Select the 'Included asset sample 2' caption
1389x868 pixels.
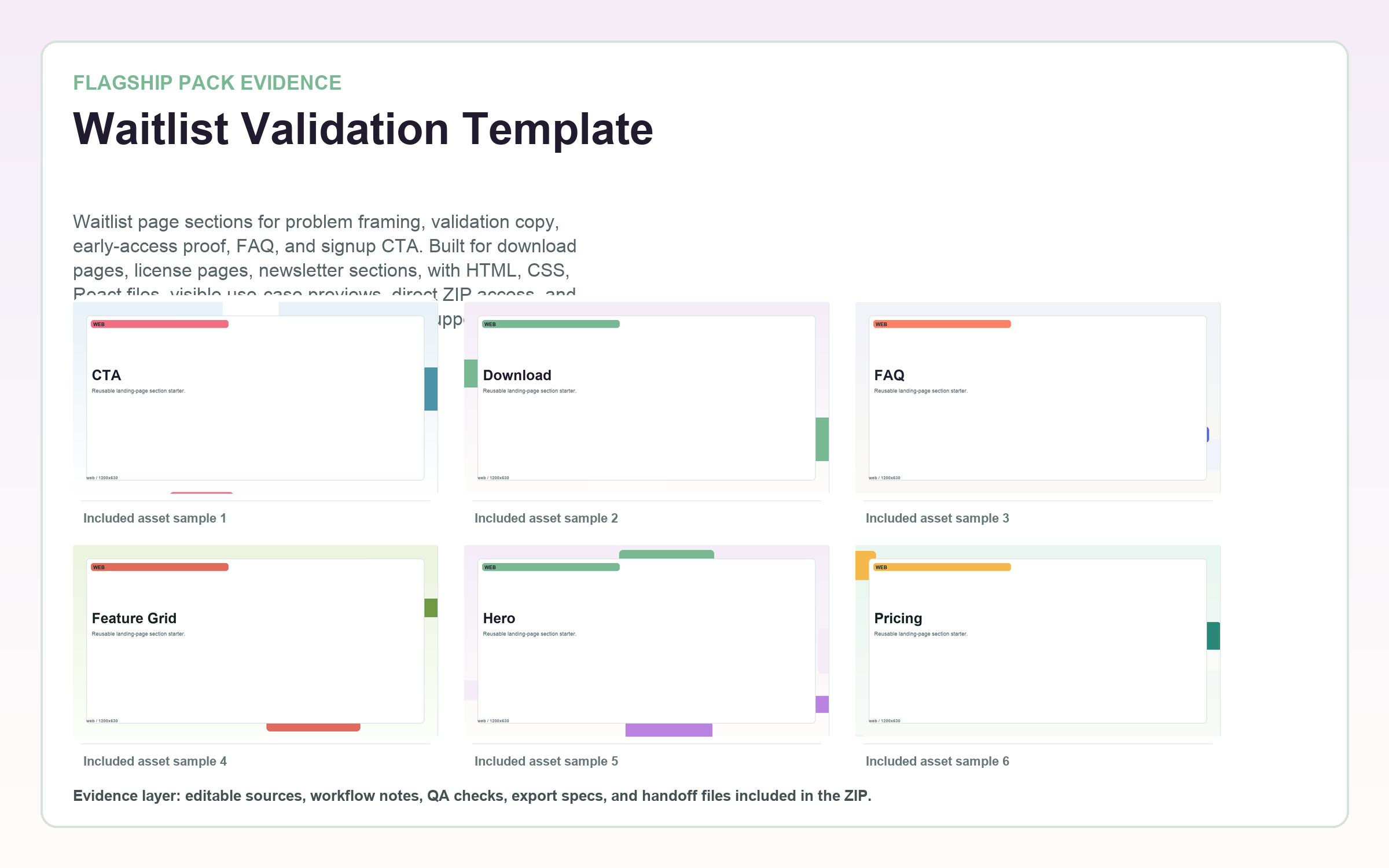(x=546, y=518)
